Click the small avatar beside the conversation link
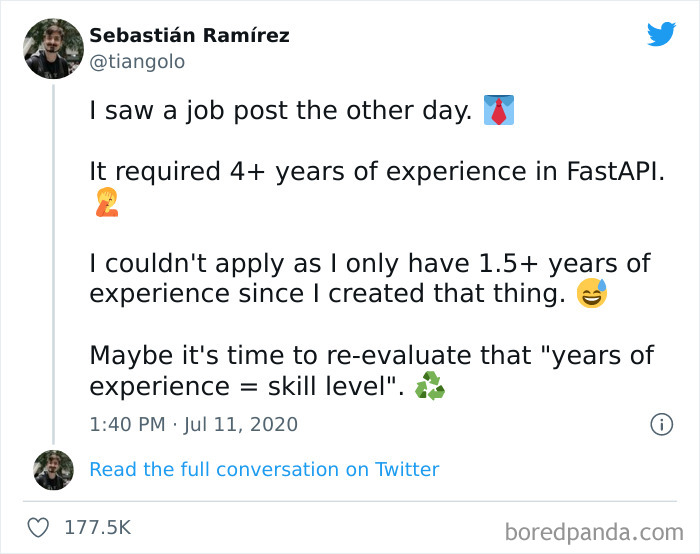700x554 pixels. (54, 469)
